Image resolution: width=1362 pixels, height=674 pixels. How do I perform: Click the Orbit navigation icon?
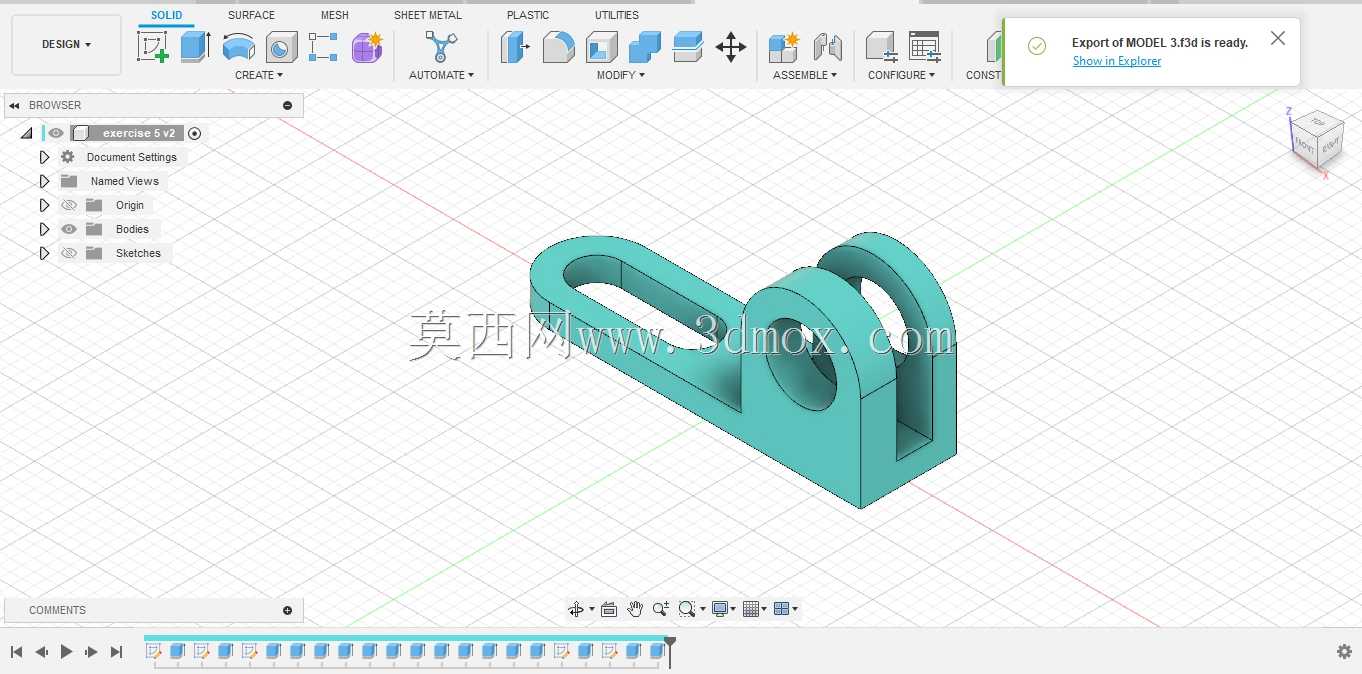click(575, 609)
